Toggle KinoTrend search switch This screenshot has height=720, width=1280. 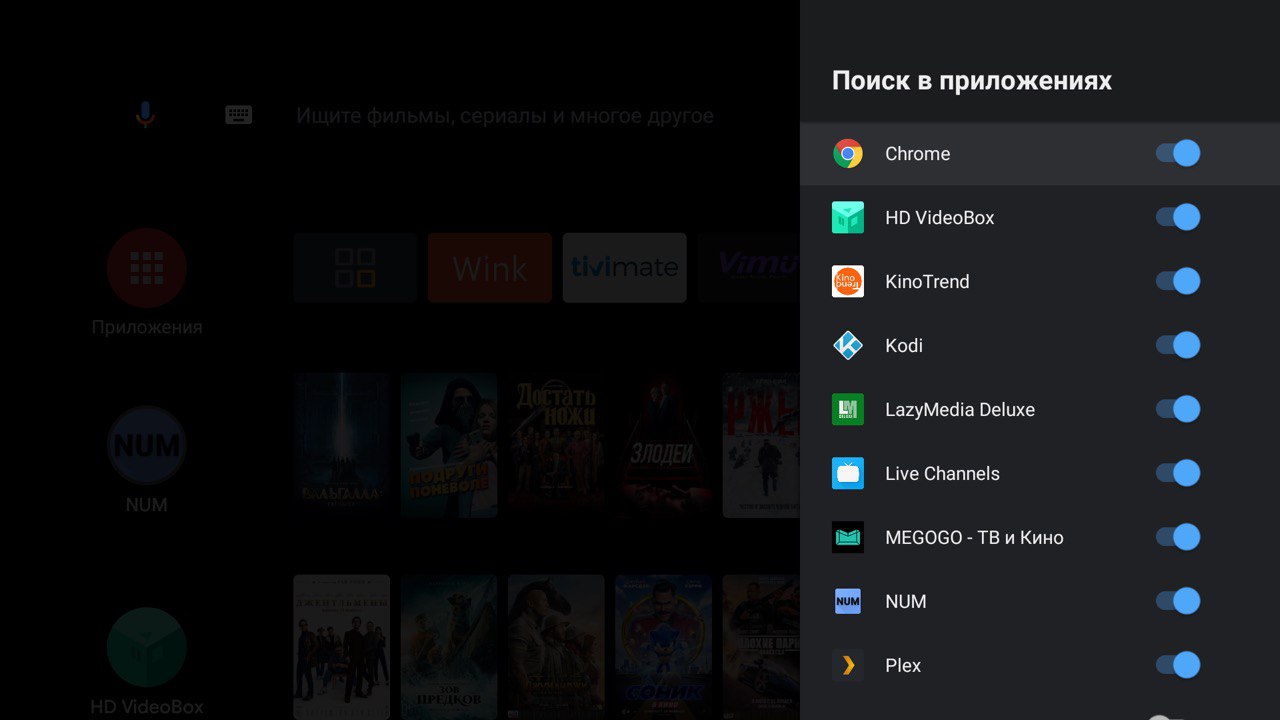[x=1178, y=282]
